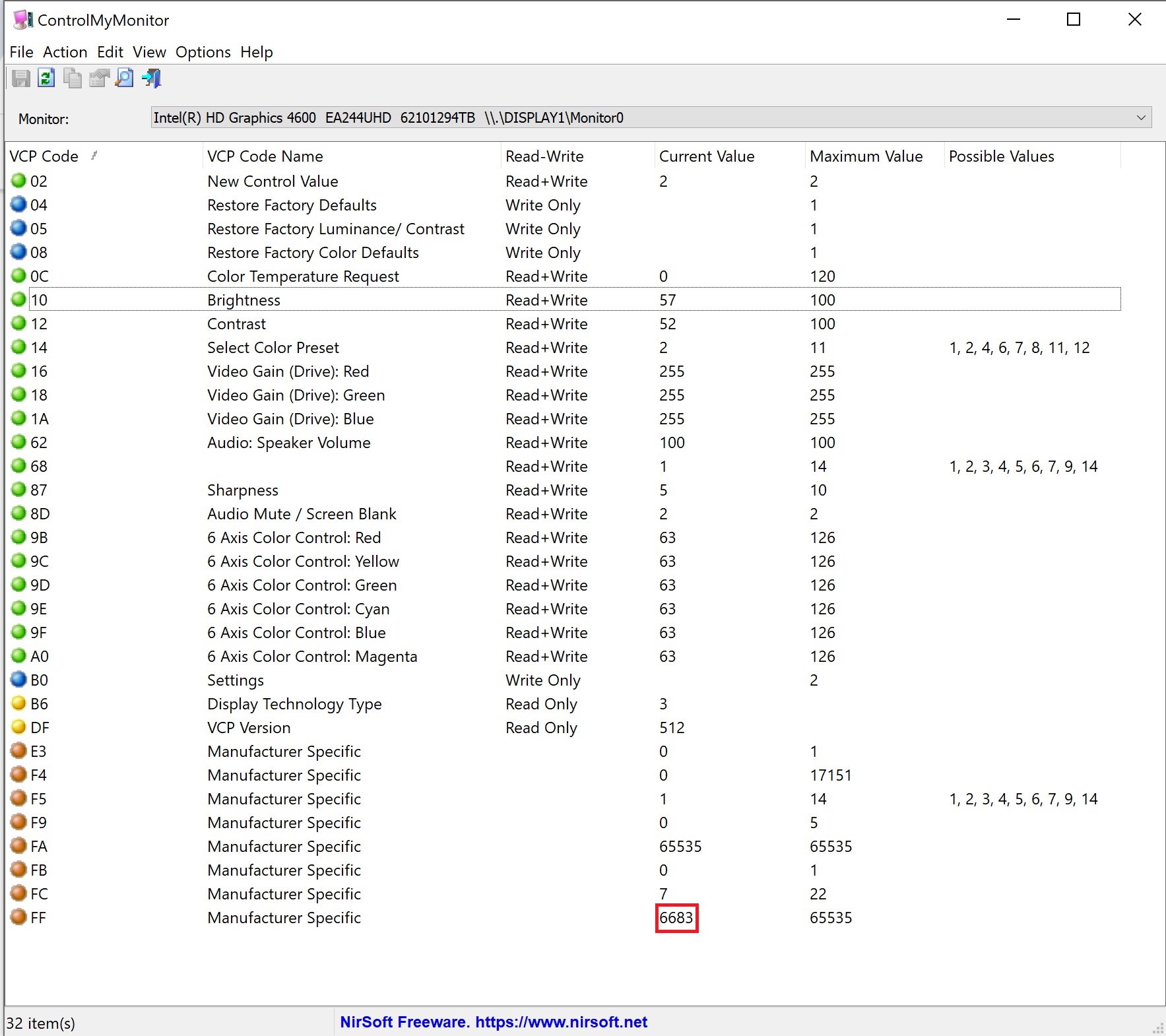1166x1036 pixels.
Task: Click the green status dot beside code 10
Action: [x=18, y=300]
